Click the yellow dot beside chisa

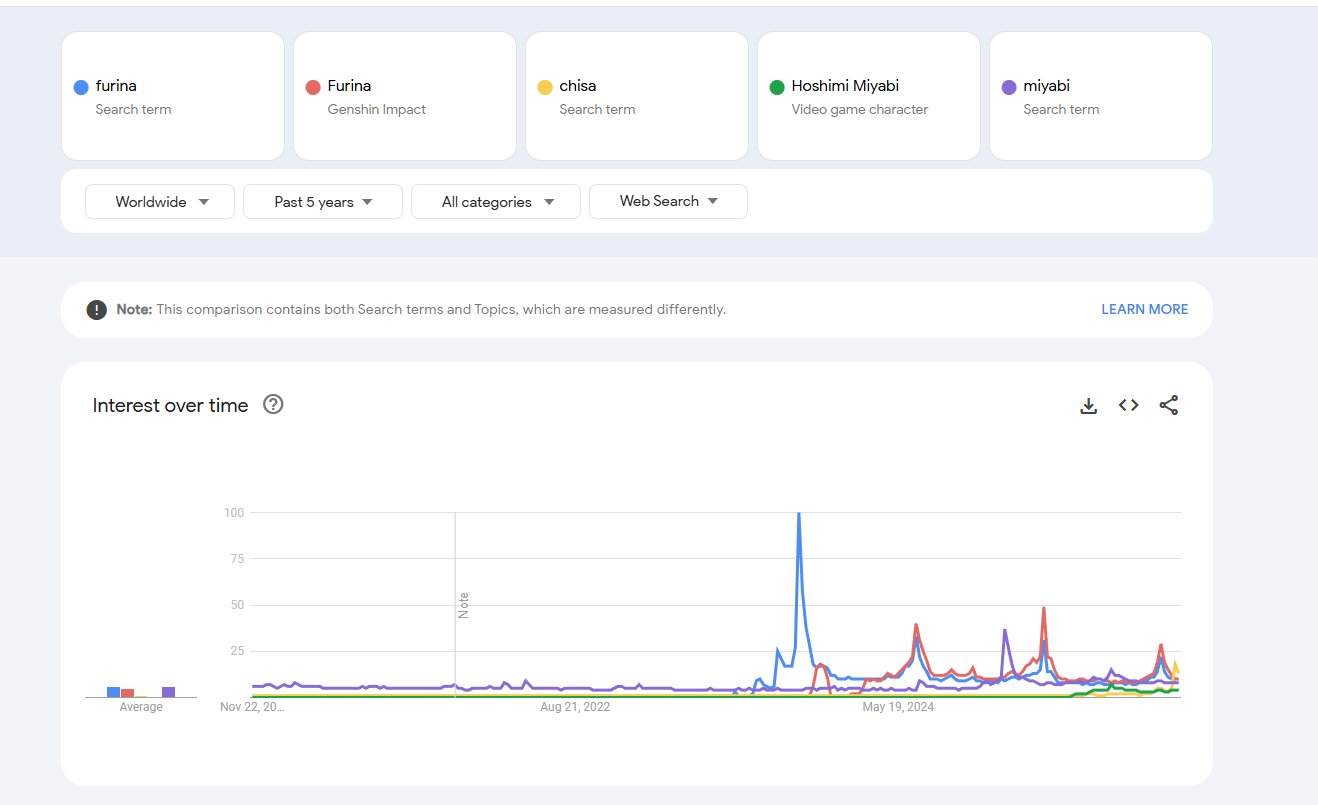click(545, 87)
